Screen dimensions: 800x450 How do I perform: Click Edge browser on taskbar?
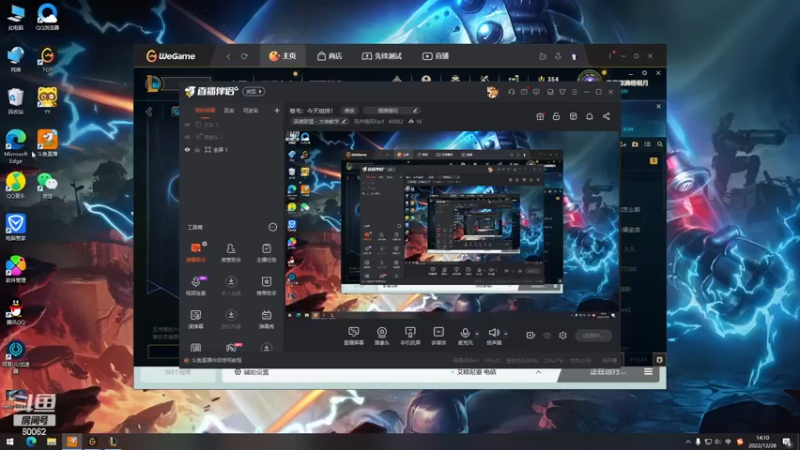click(x=31, y=441)
